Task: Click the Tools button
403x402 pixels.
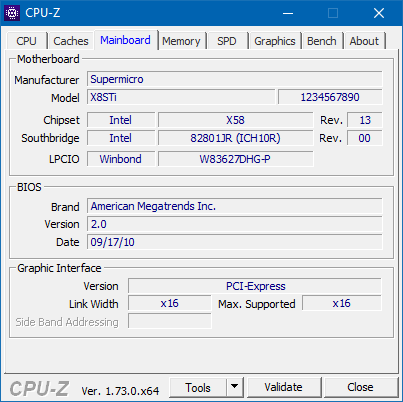Action: [x=198, y=387]
